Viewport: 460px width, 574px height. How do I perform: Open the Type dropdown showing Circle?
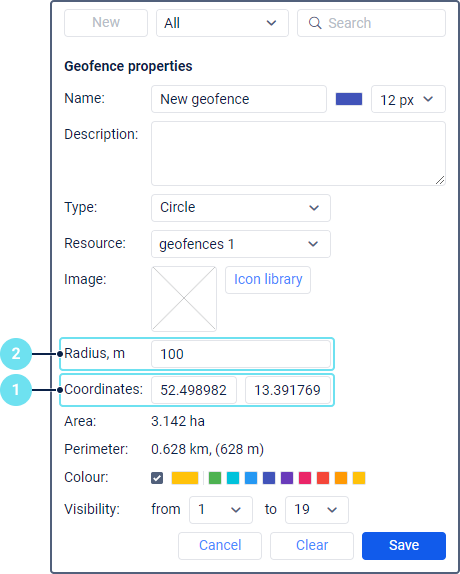coord(241,208)
